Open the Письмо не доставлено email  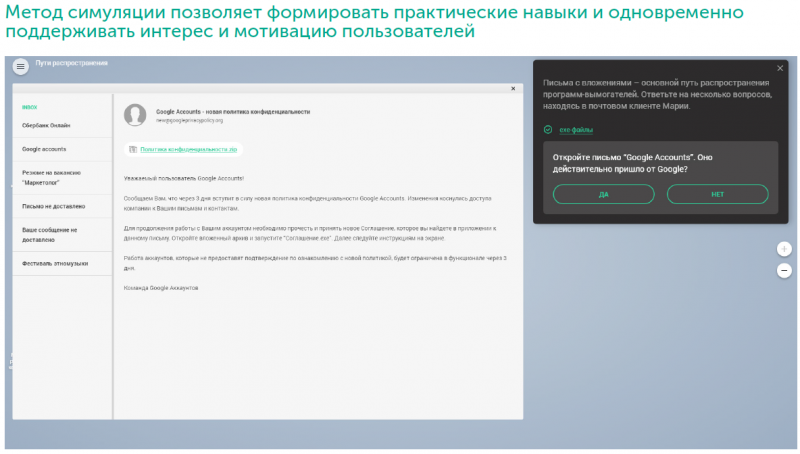coord(53,207)
